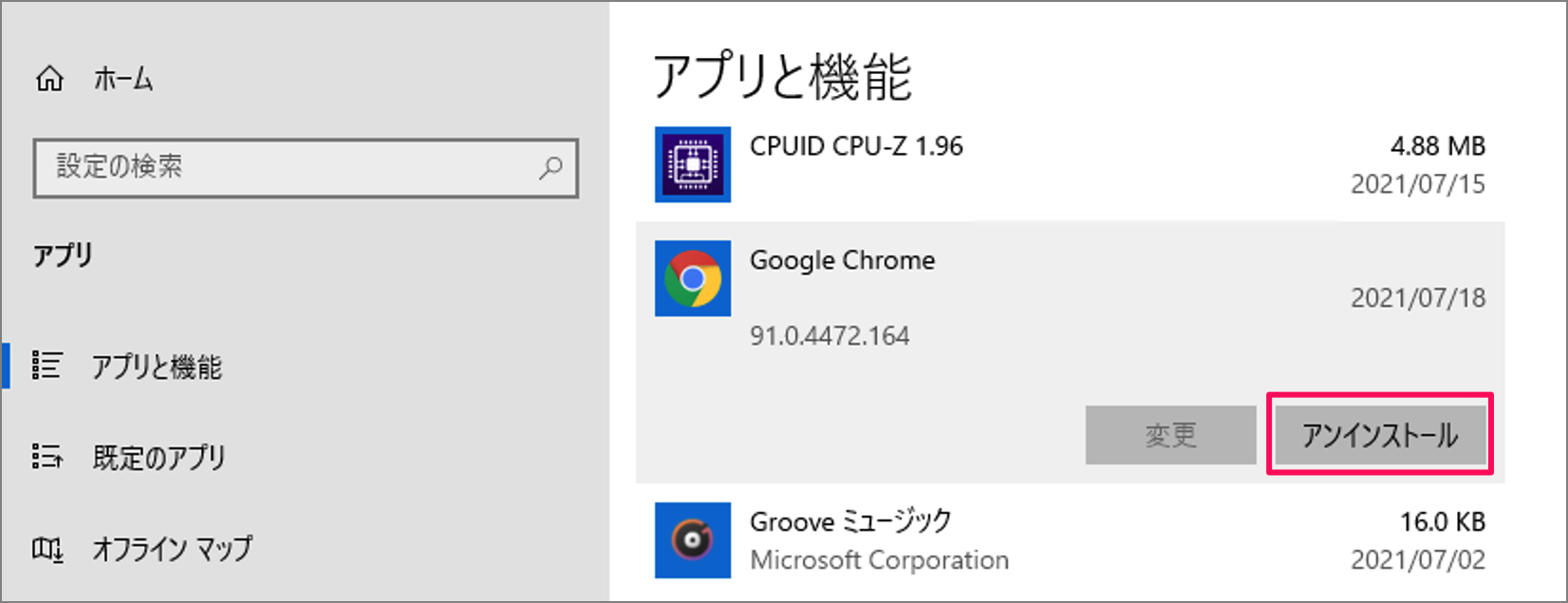Select アプリと機能 in the sidebar
The height and width of the screenshot is (603, 1568).
coord(159,367)
